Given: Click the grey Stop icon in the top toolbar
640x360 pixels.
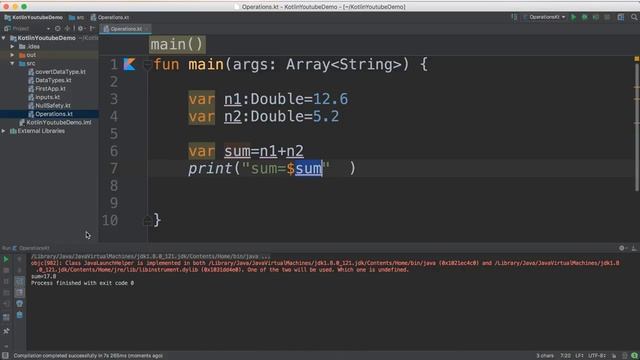Looking at the screenshot, I should tap(607, 17).
